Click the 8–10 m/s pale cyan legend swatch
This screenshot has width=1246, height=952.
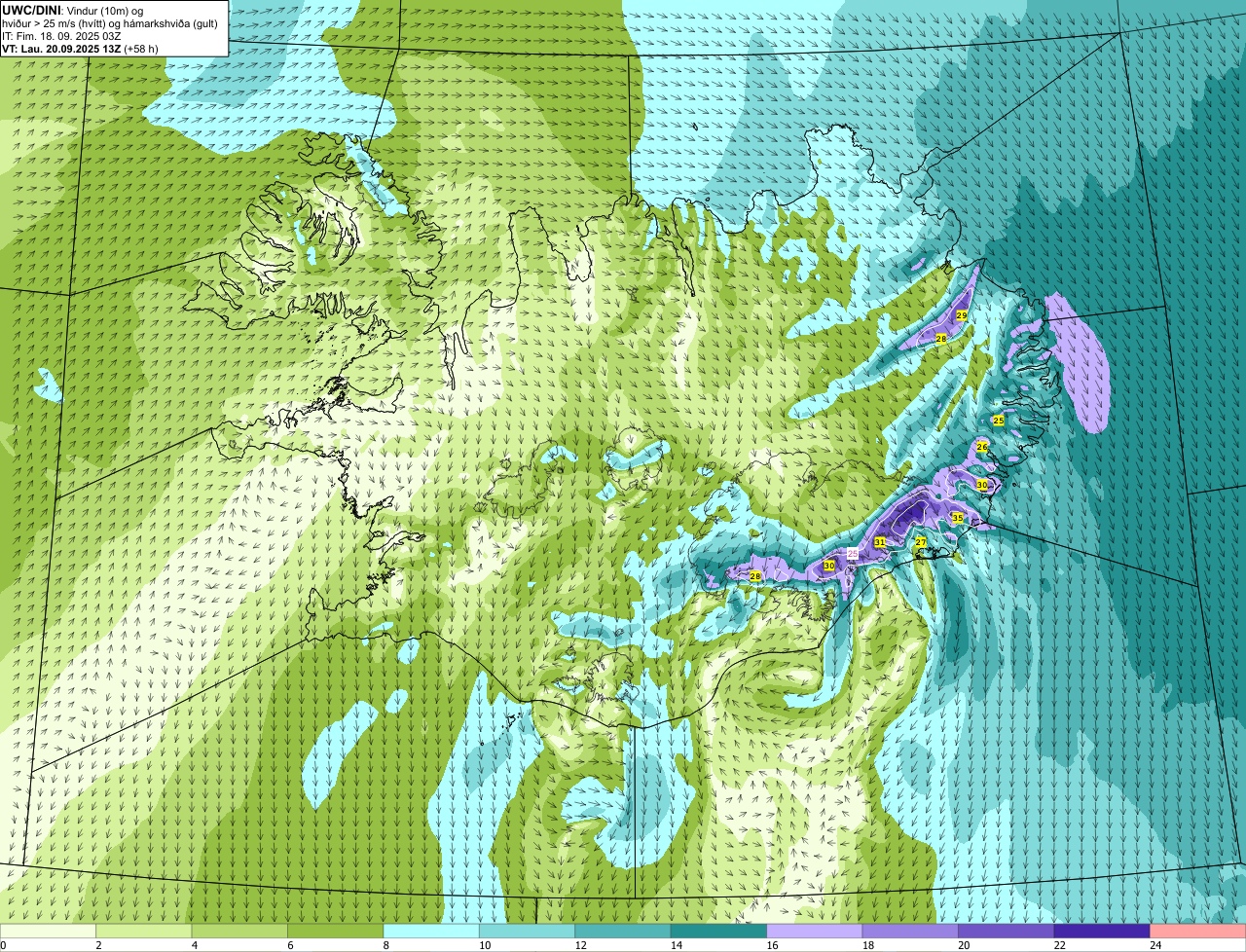pyautogui.click(x=432, y=932)
